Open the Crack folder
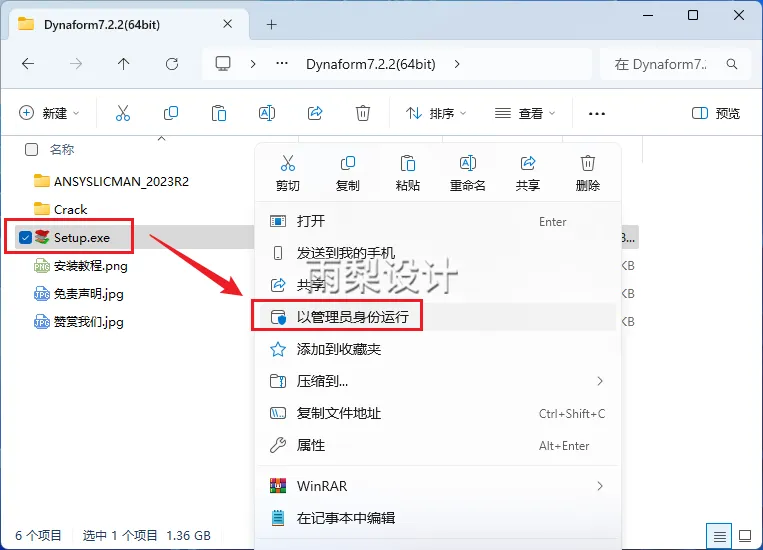This screenshot has height=550, width=763. [x=61, y=209]
